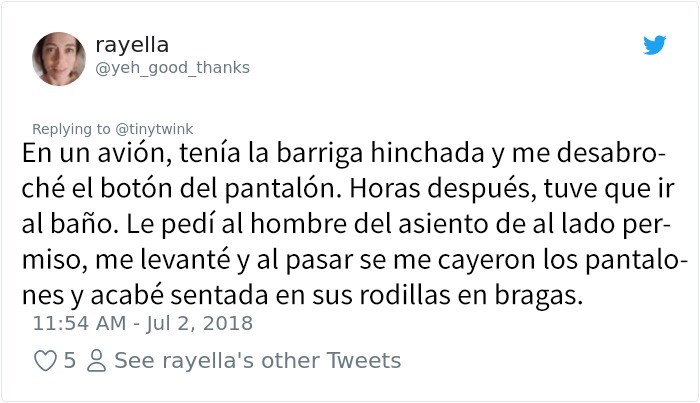Click the "Replying to" label
The width and height of the screenshot is (700, 403).
tap(72, 128)
